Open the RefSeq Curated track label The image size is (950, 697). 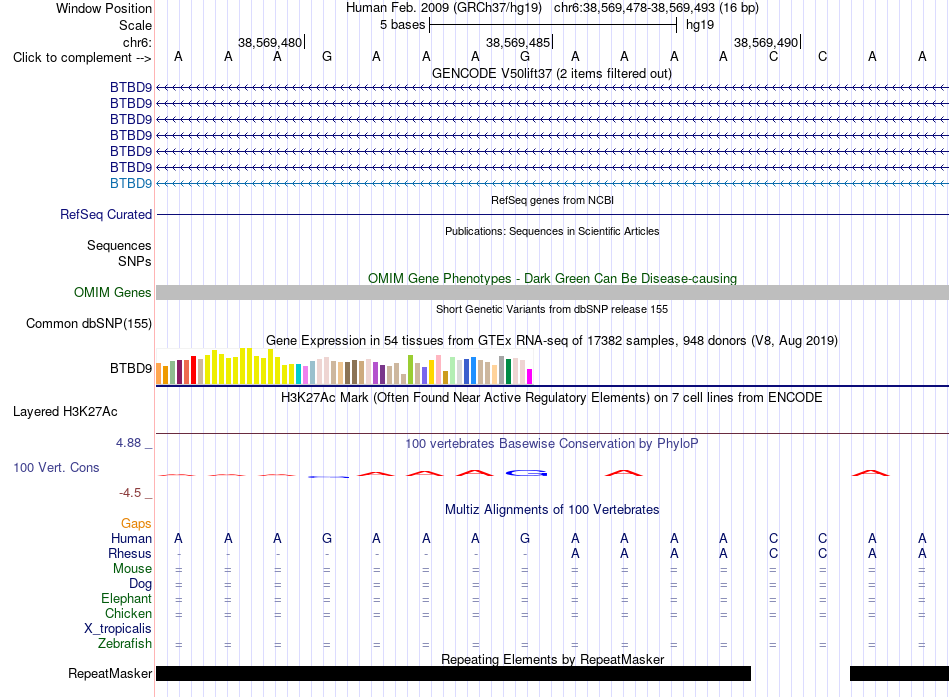pos(106,215)
